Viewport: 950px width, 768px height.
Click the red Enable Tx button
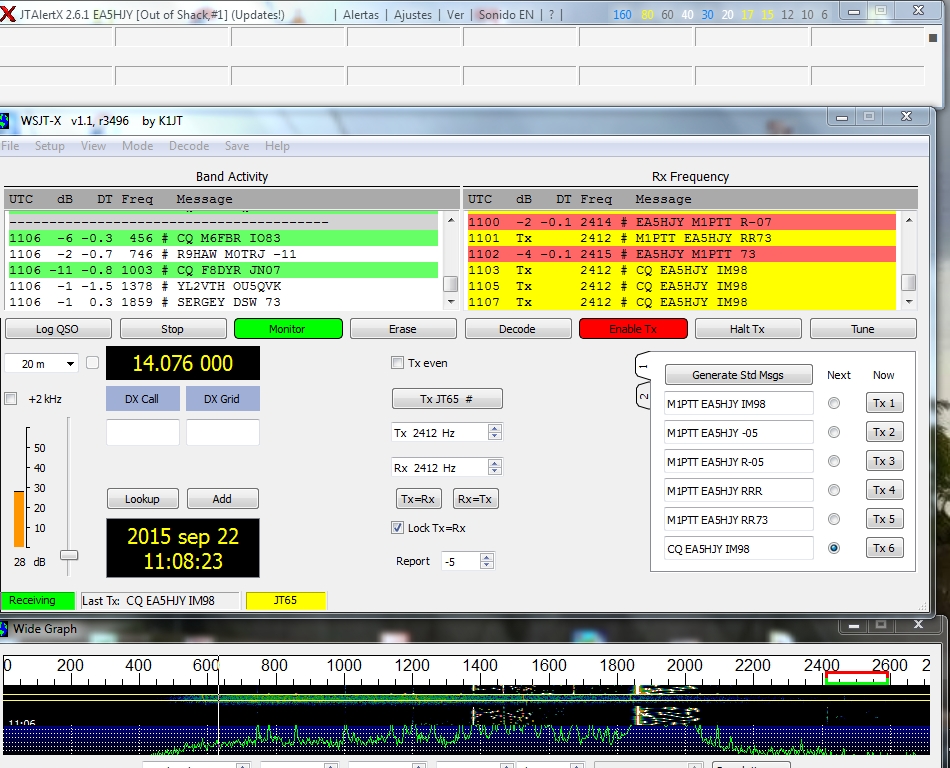[633, 329]
